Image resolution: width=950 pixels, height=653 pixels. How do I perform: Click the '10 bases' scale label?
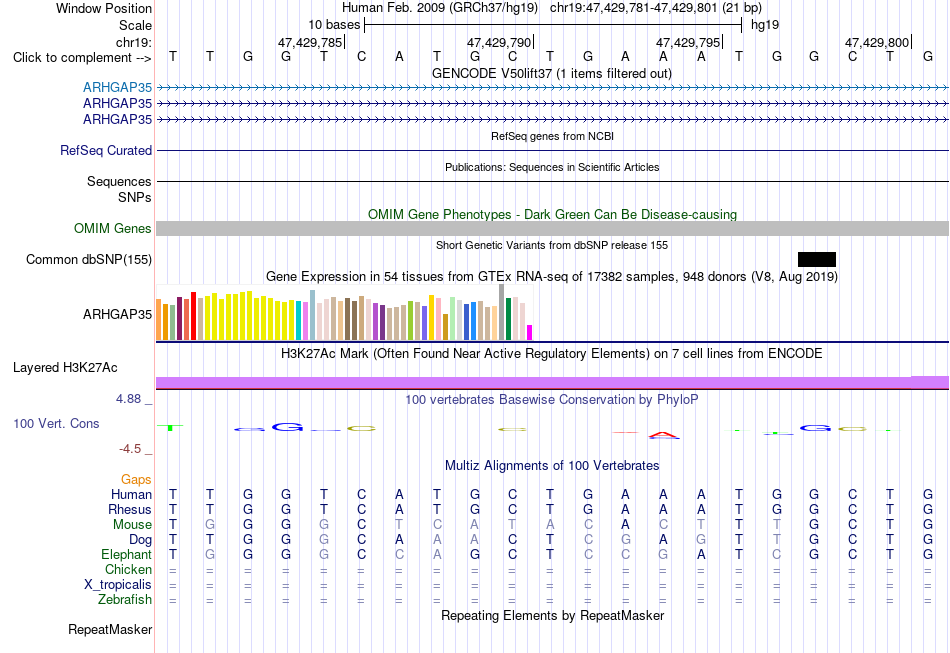(x=334, y=25)
